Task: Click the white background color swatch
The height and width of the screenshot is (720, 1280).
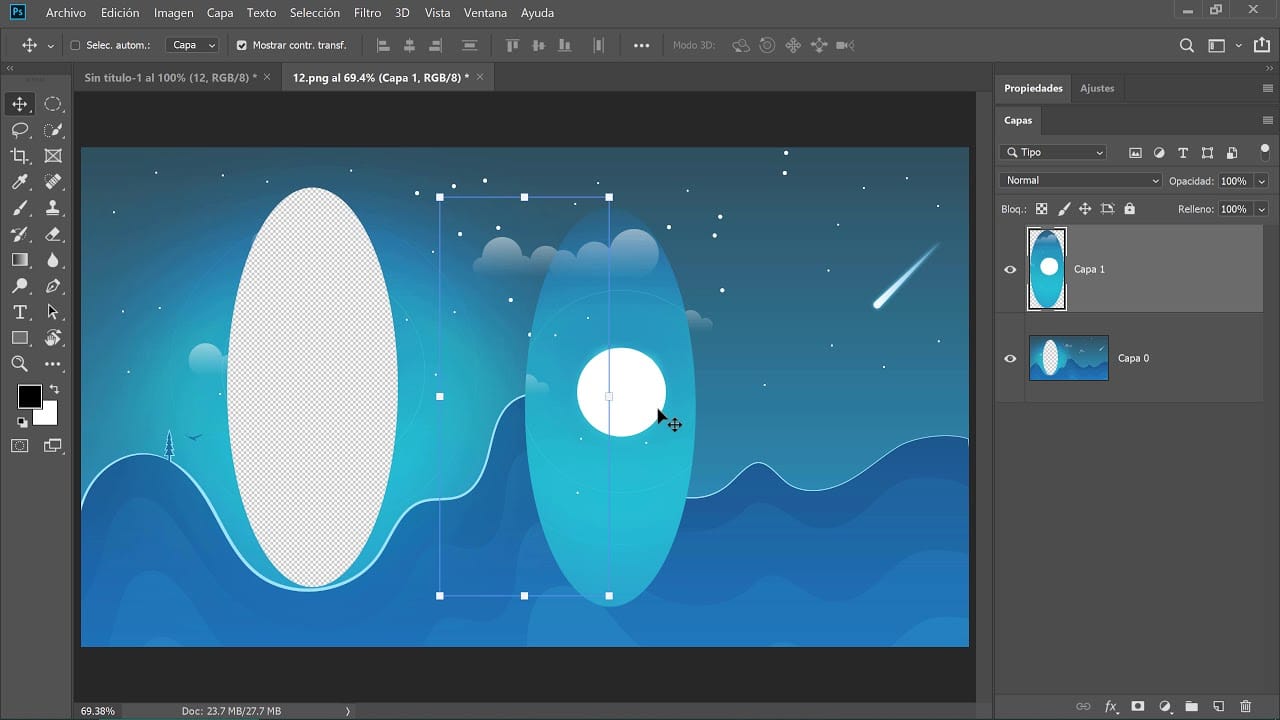Action: [48, 415]
